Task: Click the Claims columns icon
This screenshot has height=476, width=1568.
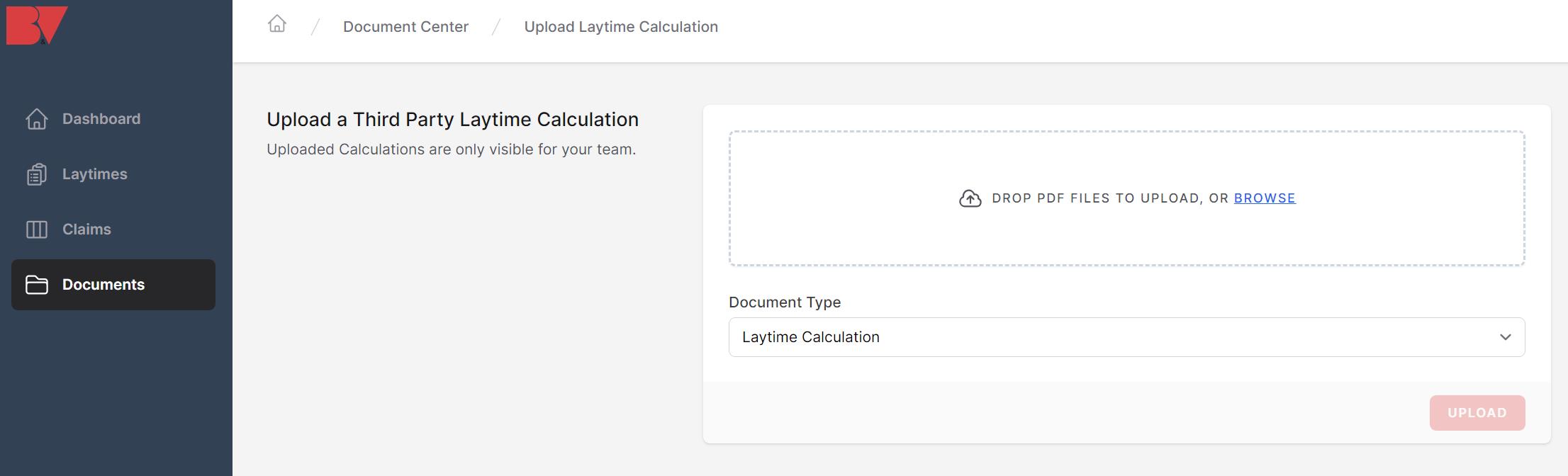Action: tap(37, 229)
